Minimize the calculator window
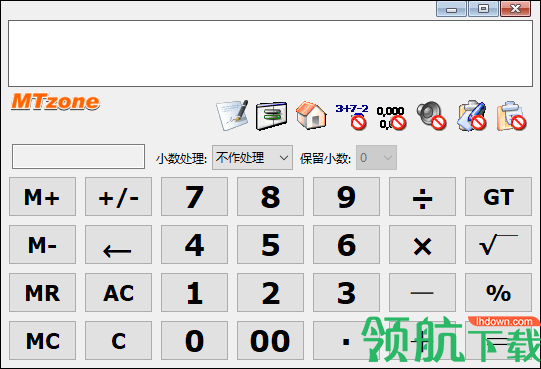Viewport: 541px width, 369px height. 451,9
